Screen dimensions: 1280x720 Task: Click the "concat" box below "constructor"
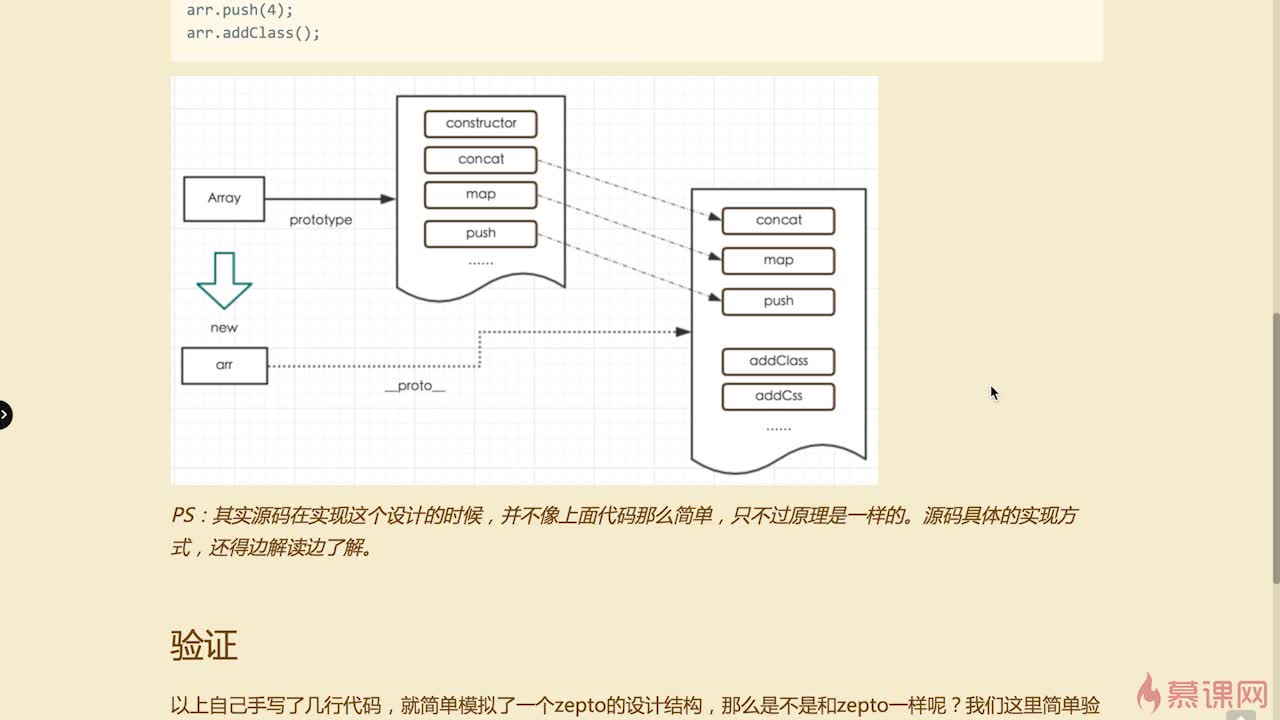point(481,159)
